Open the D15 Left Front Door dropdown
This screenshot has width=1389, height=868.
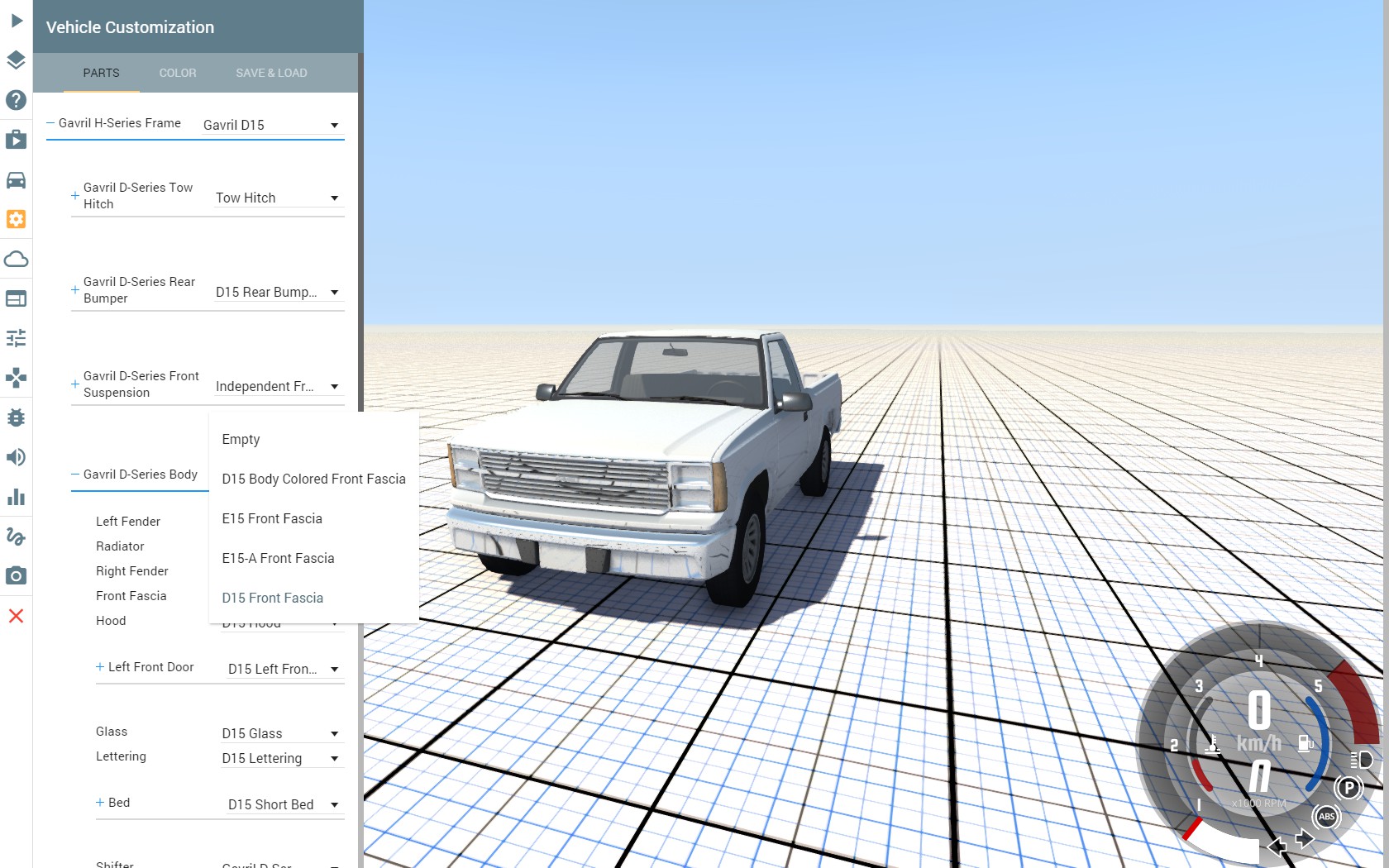[x=284, y=669]
